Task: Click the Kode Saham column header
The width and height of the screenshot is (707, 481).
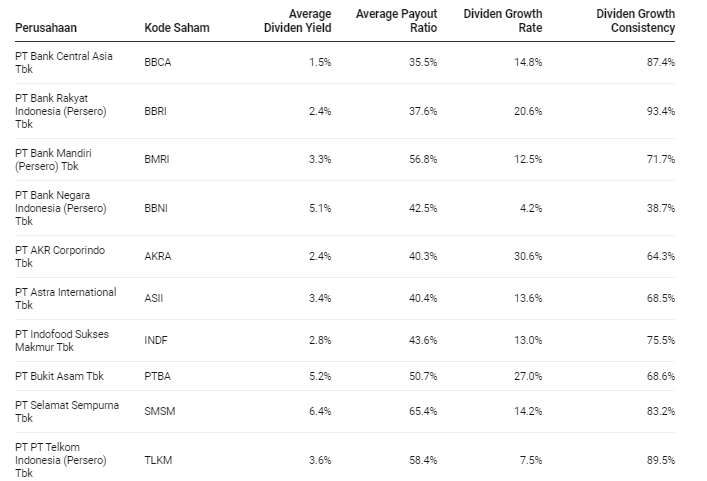Action: 177,28
